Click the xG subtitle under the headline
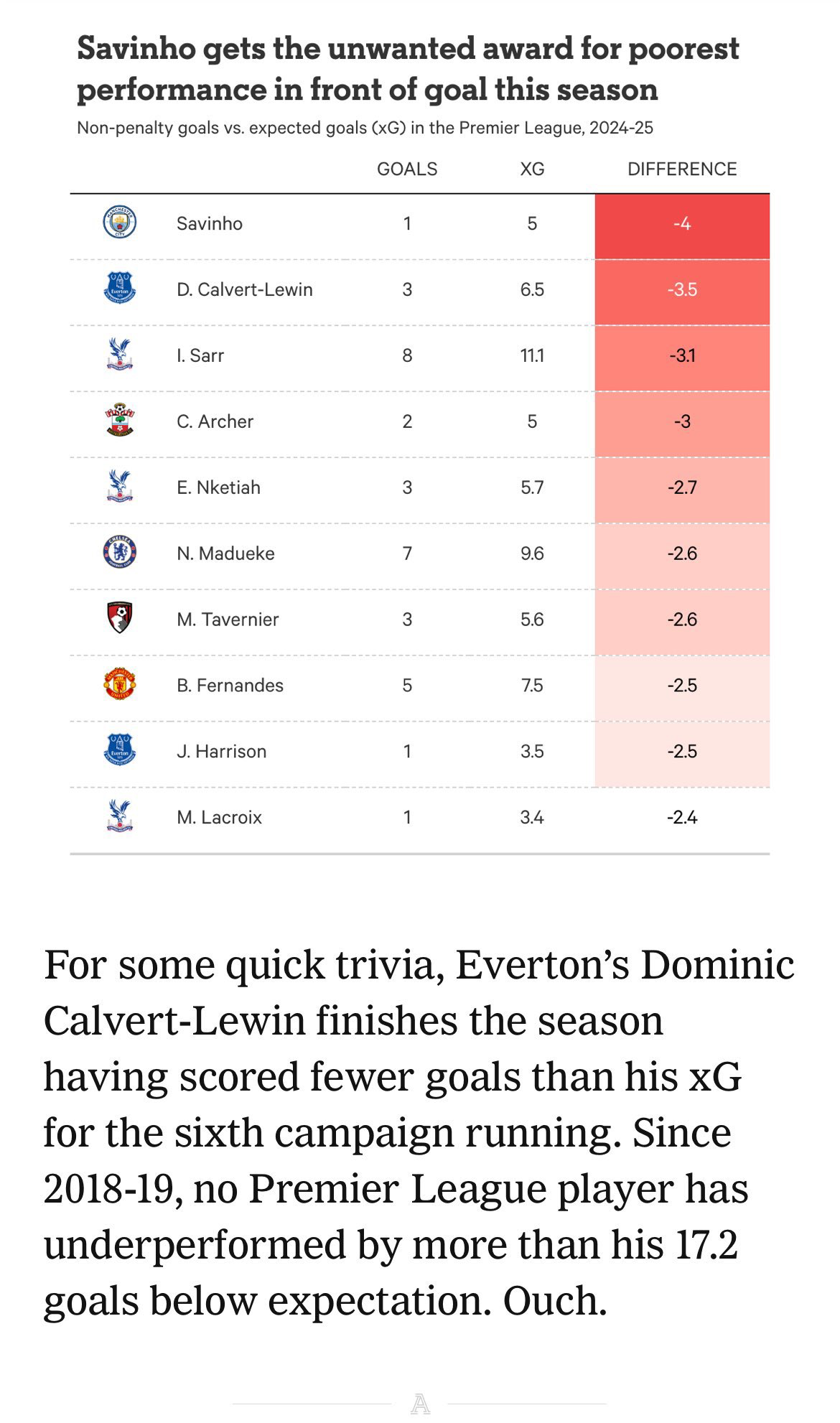This screenshot has height=1423, width=840. click(365, 128)
